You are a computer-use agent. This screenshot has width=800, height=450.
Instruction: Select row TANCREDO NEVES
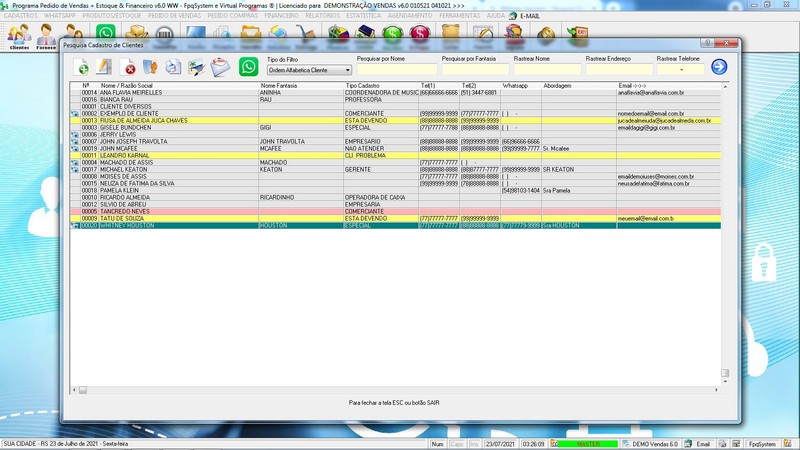click(x=395, y=211)
